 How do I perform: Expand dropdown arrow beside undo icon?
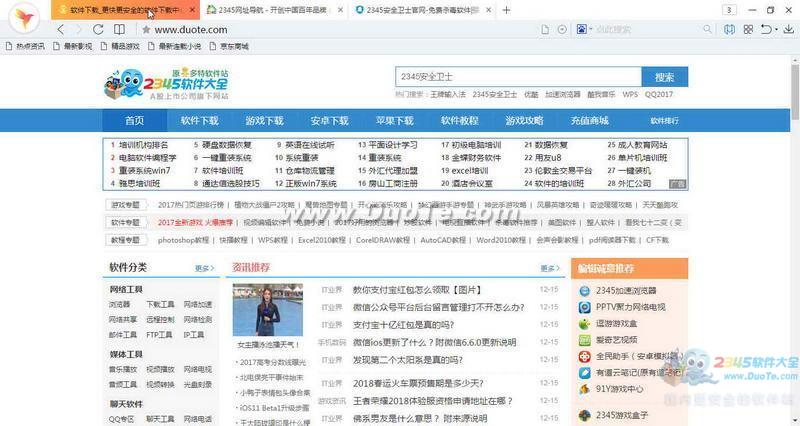pyautogui.click(x=776, y=30)
